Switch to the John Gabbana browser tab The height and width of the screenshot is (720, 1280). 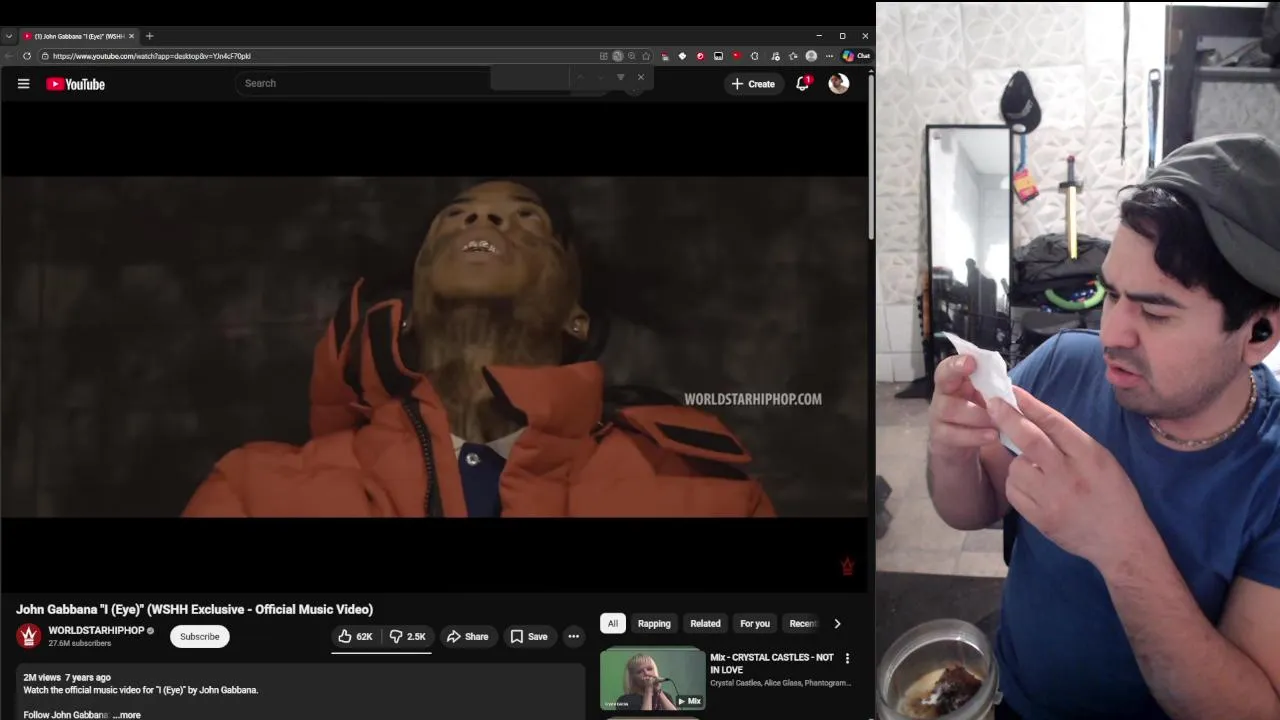click(78, 36)
